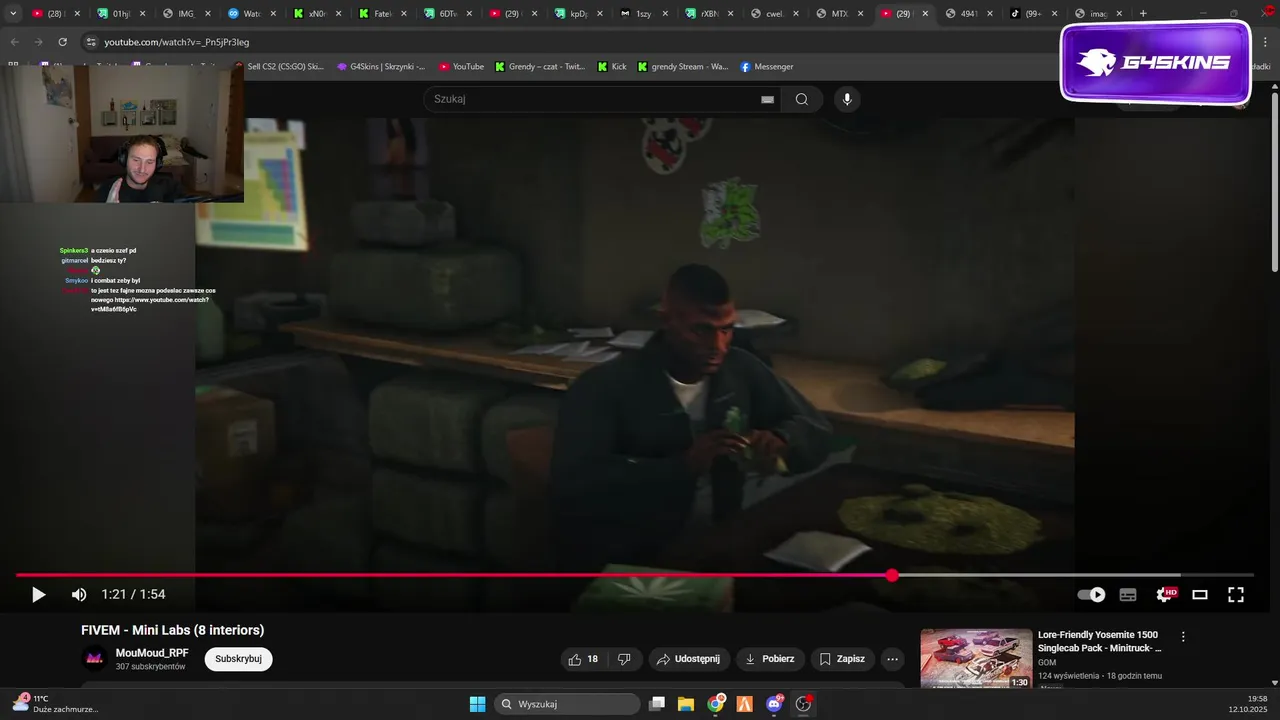This screenshot has height=720, width=1280.
Task: Open Google Chrome from the taskbar
Action: [x=716, y=704]
